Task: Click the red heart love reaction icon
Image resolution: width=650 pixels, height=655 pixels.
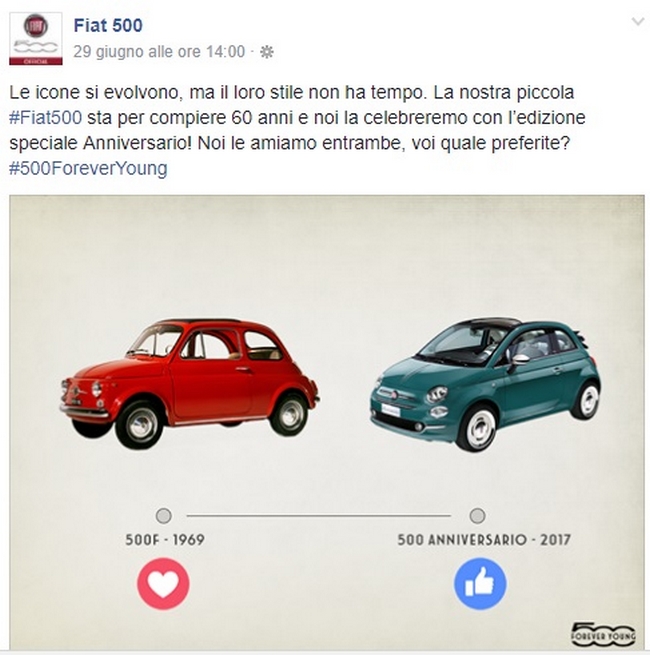Action: (x=163, y=584)
